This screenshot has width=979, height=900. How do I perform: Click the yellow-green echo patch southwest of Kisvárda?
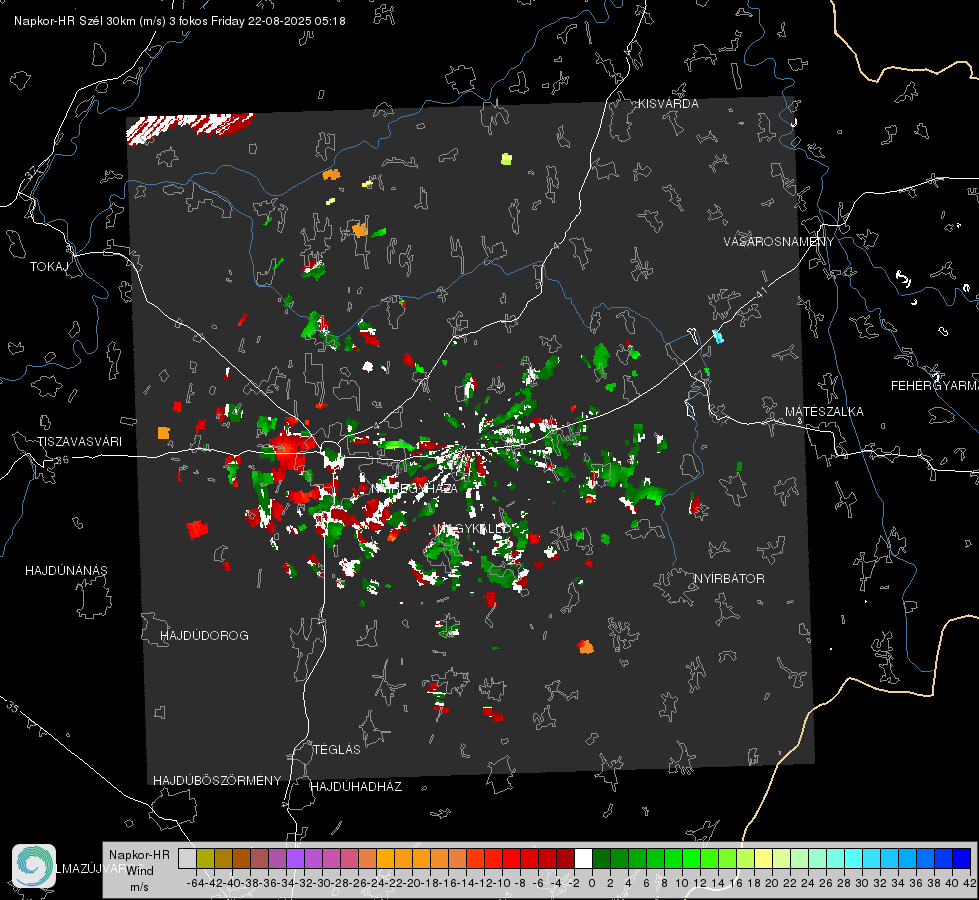(x=506, y=159)
